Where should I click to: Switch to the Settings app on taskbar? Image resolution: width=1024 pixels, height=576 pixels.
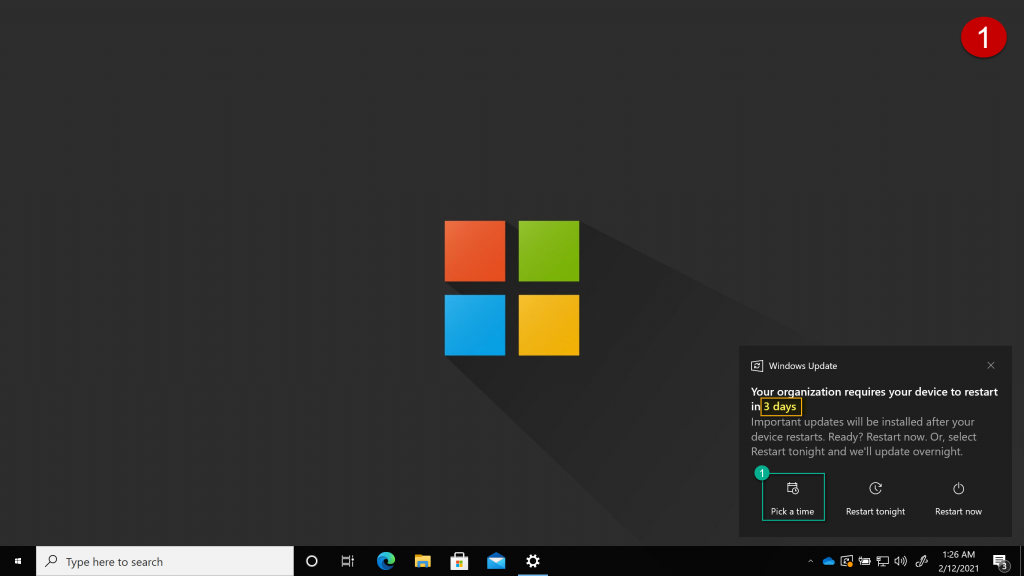[533, 561]
